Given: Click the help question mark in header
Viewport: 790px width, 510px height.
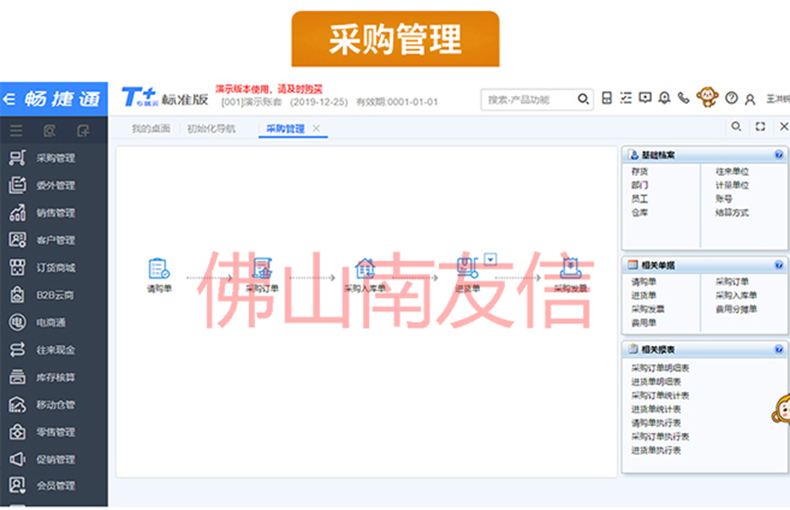Looking at the screenshot, I should [731, 98].
